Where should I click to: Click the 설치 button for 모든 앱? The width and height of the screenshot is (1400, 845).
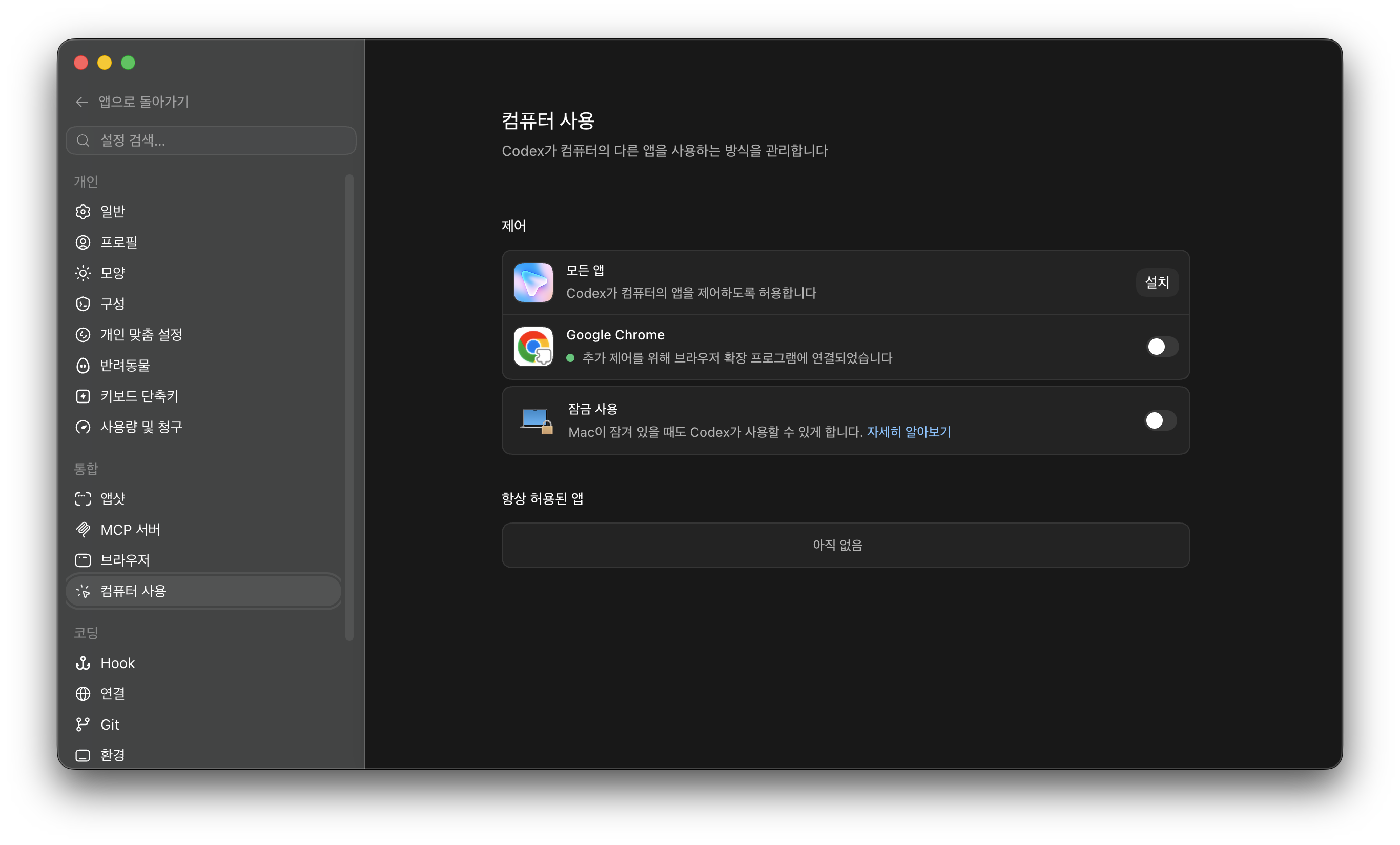tap(1157, 282)
